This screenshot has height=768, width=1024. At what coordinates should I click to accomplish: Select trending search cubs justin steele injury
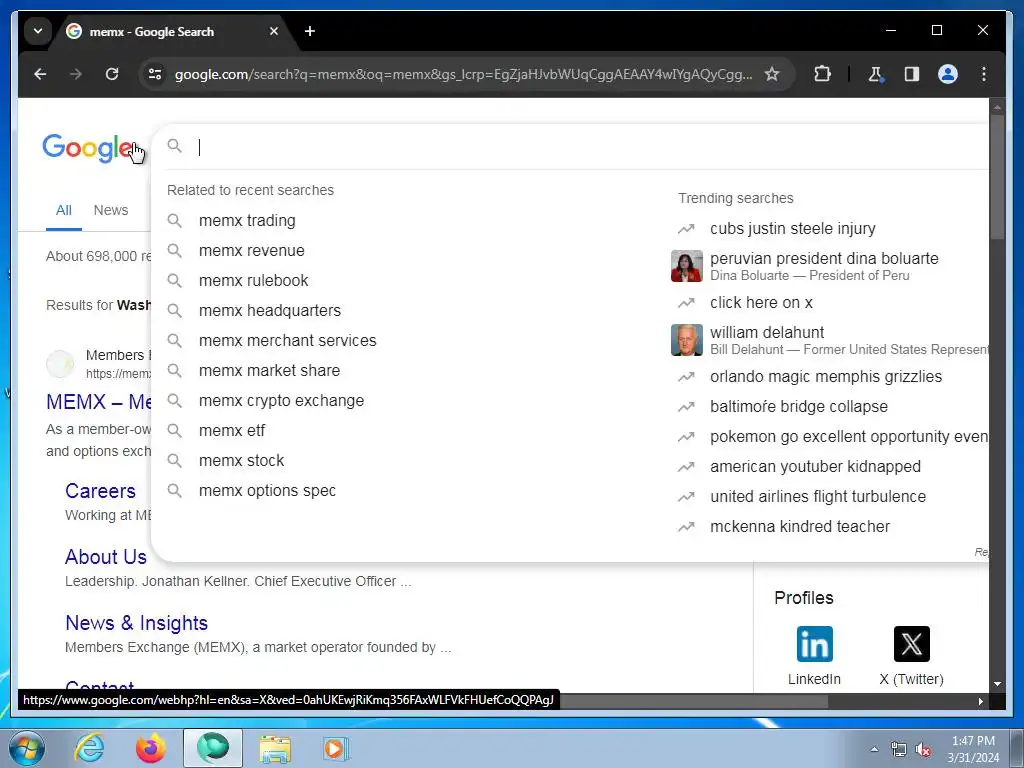click(x=793, y=229)
